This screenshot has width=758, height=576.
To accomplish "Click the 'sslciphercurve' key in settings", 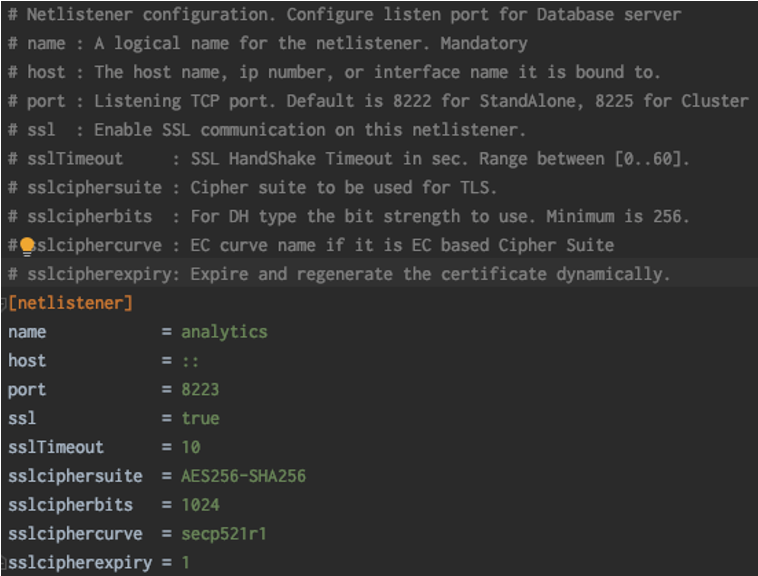I will point(75,534).
